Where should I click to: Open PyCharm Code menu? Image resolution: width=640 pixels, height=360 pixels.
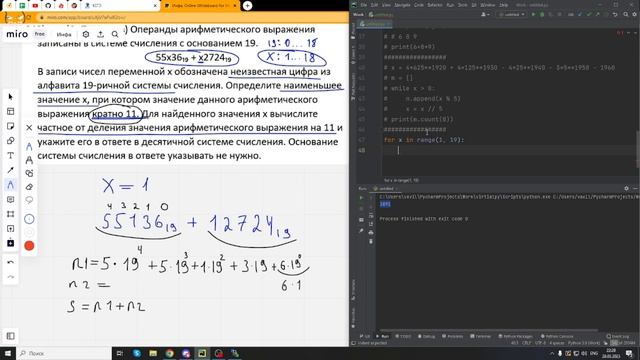(419, 5)
